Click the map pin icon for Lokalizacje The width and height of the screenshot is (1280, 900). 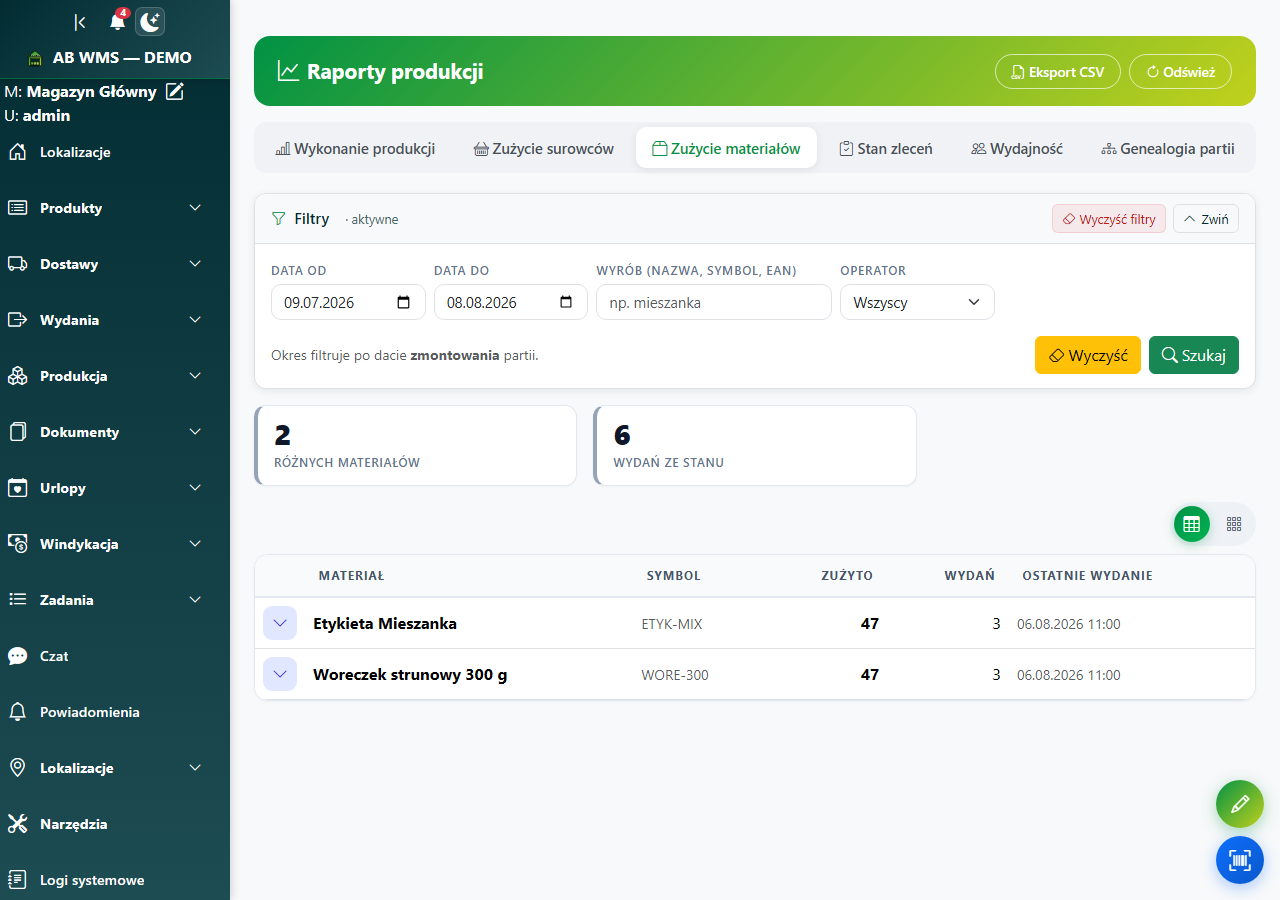[17, 768]
